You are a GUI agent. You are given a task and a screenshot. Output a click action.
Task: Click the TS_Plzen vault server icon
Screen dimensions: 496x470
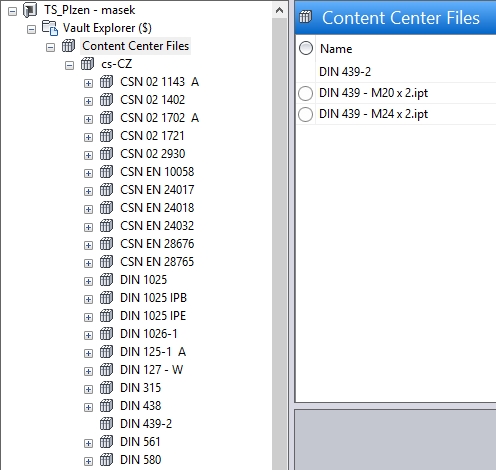[30, 10]
